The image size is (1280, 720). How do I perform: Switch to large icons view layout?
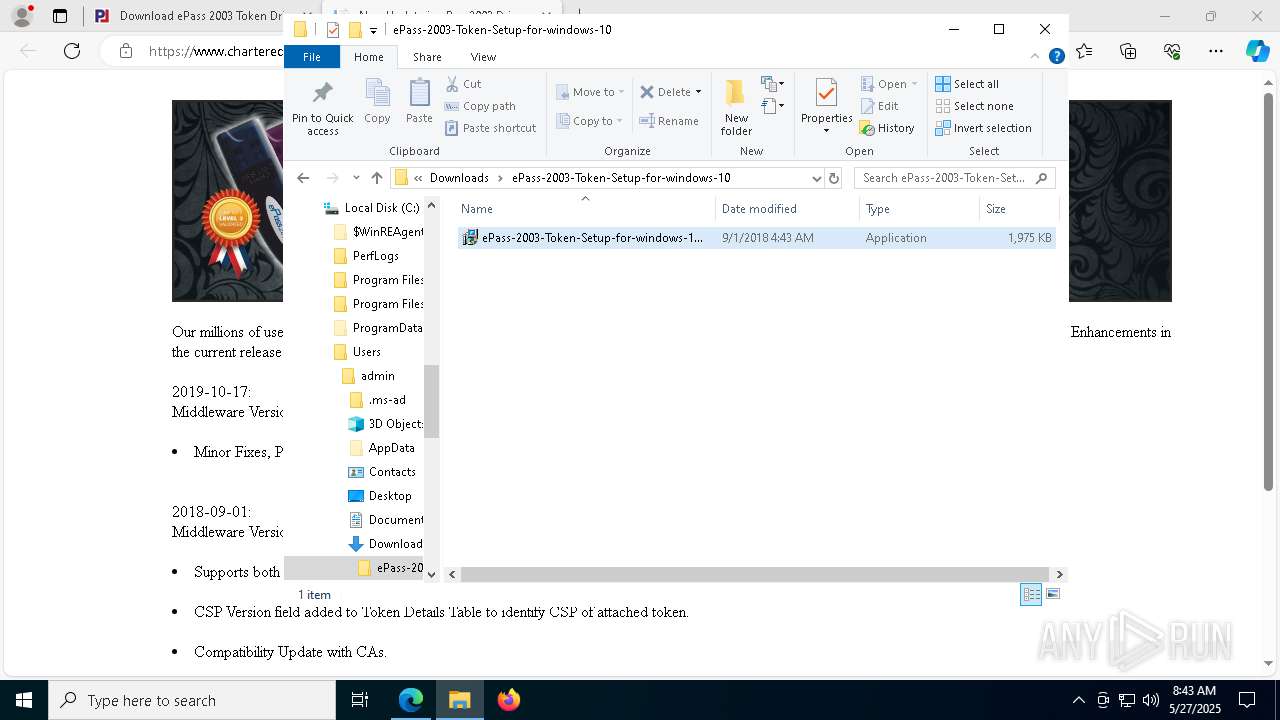tap(1052, 594)
